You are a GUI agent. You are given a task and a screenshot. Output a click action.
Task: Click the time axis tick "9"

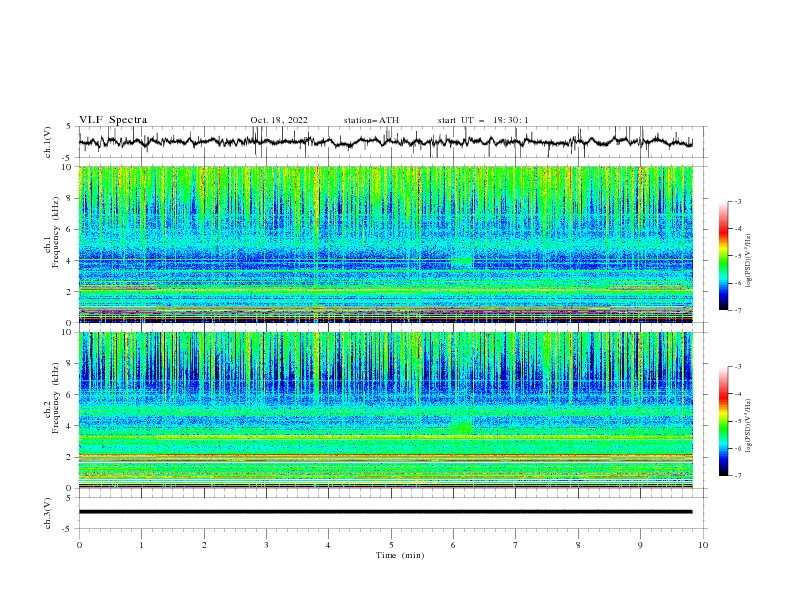point(640,545)
